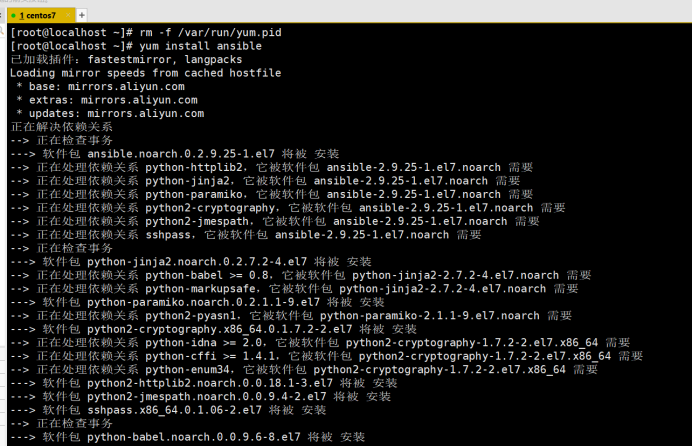This screenshot has height=446, width=692.
Task: Click the 'python-jinja2.noarch.0.2.7.2-4.el7' package line
Action: tap(191, 262)
